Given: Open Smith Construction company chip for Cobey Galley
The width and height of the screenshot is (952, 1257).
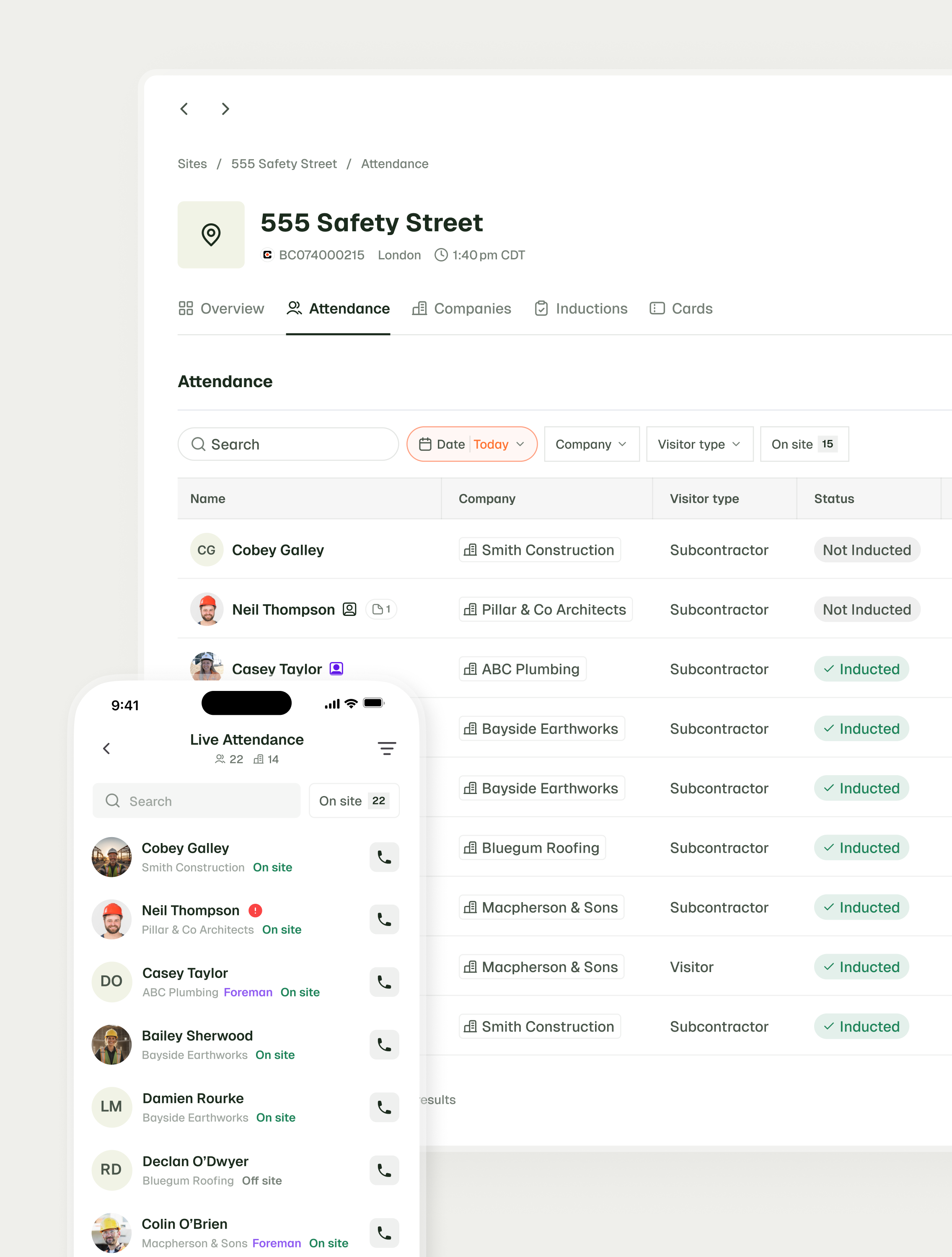Looking at the screenshot, I should pyautogui.click(x=539, y=549).
